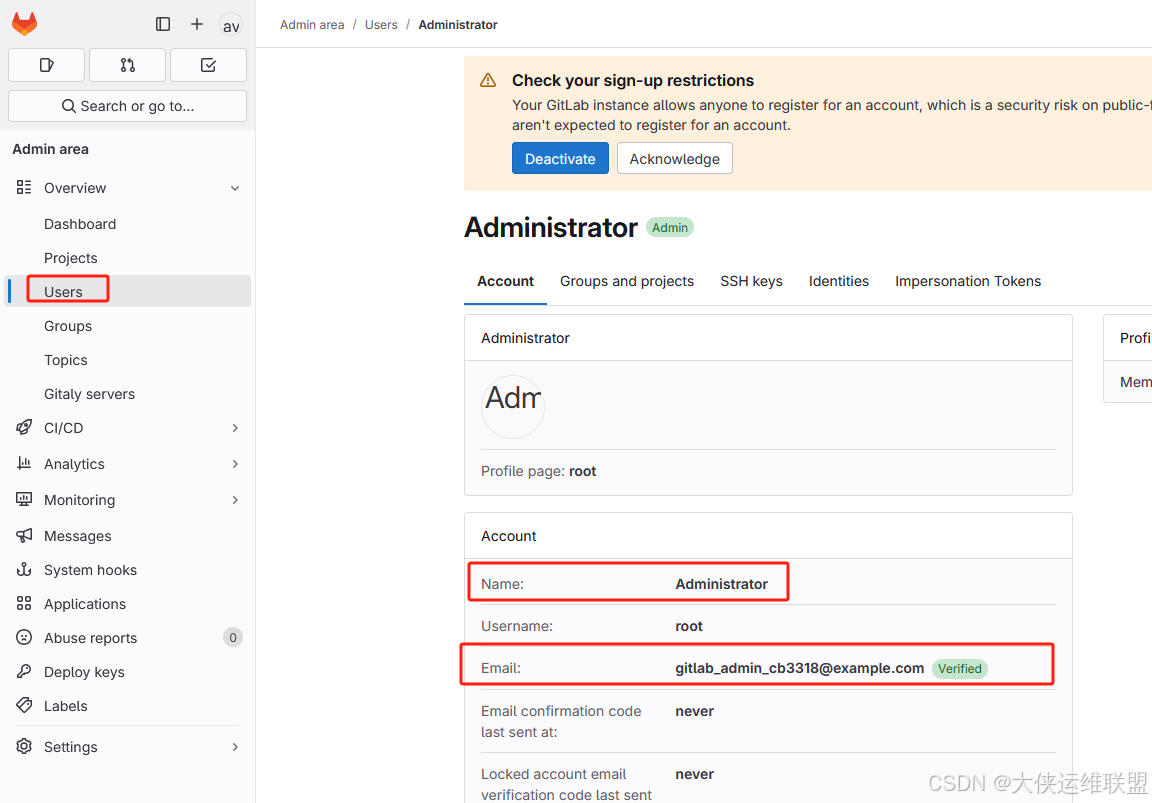This screenshot has height=803, width=1152.
Task: Click the Applications grid icon
Action: click(24, 603)
